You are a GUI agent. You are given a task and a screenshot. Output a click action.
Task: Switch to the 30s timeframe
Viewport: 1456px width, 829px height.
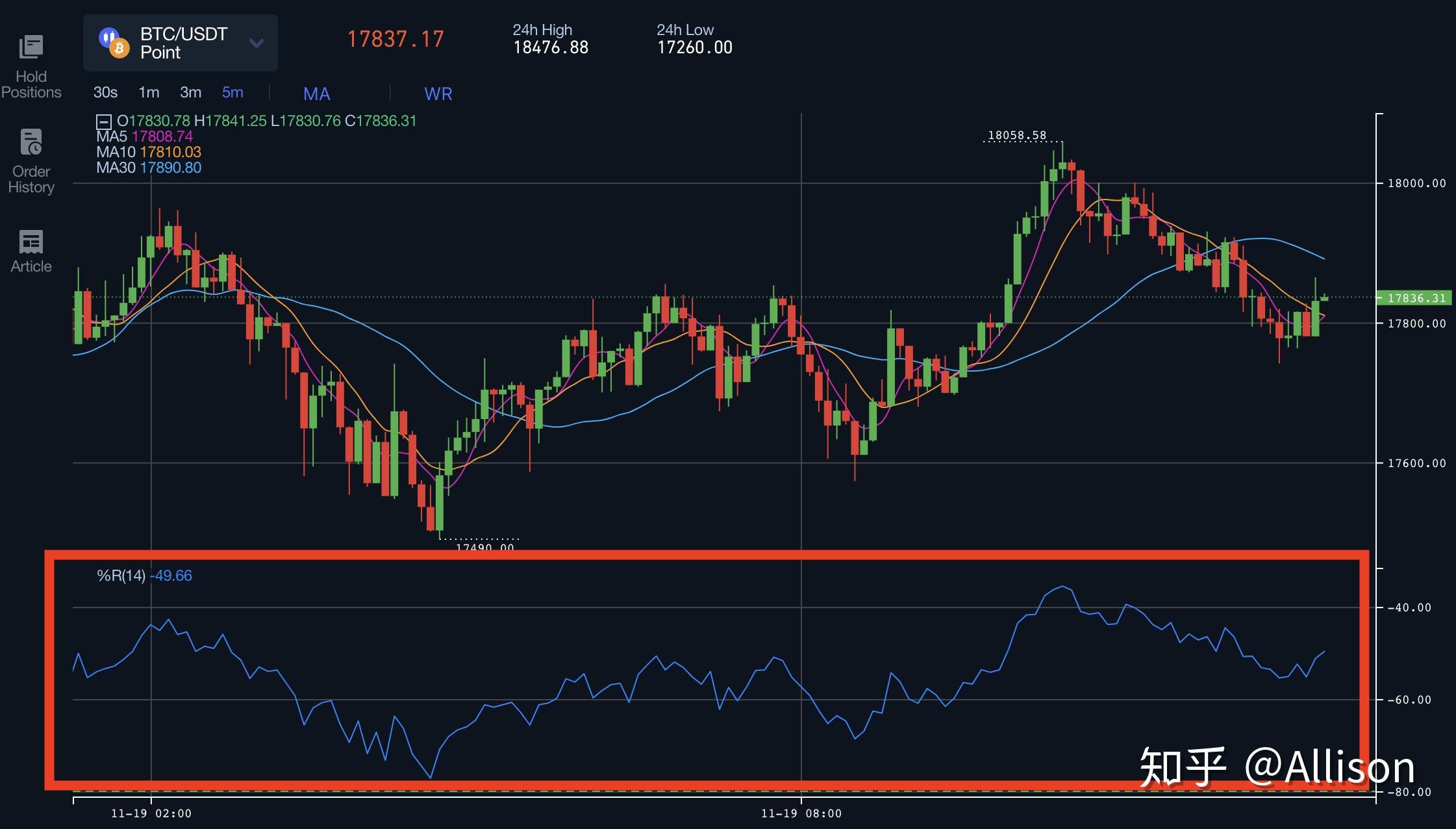pos(105,92)
